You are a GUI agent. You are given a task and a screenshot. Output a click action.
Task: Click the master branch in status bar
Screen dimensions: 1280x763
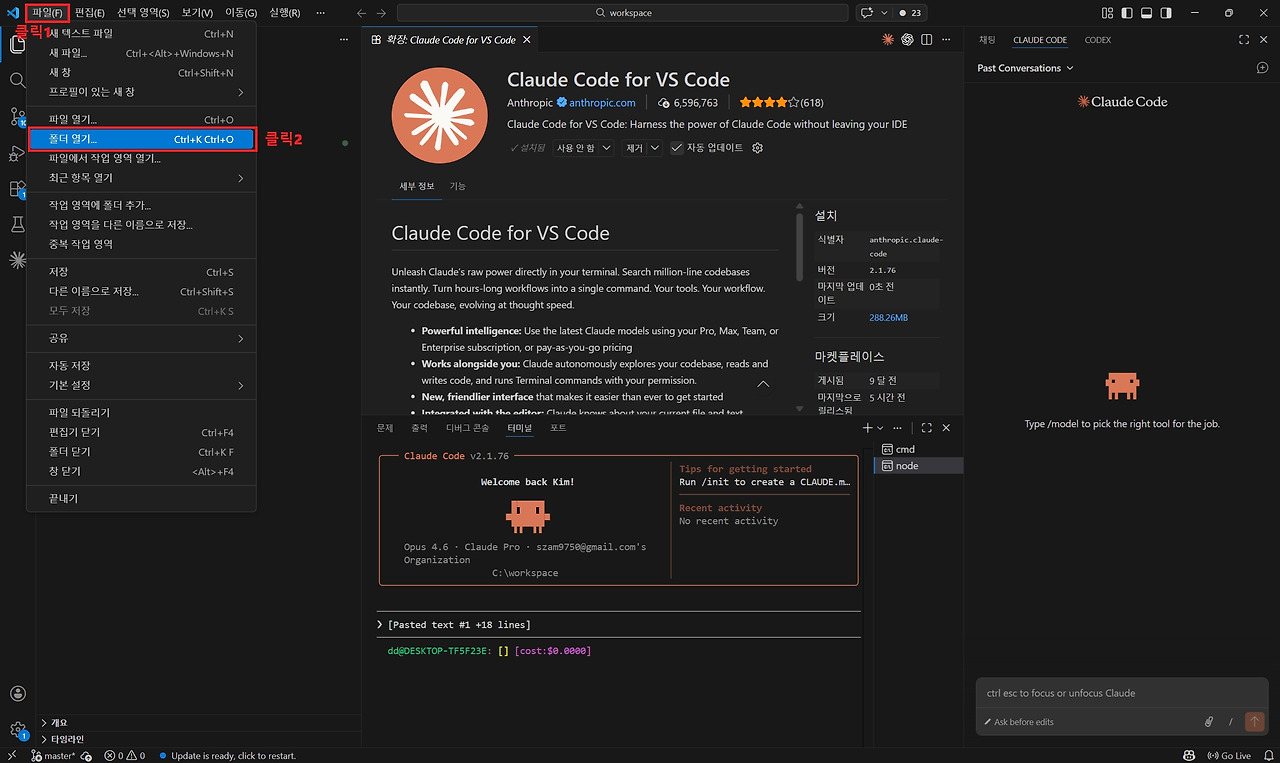(54, 756)
